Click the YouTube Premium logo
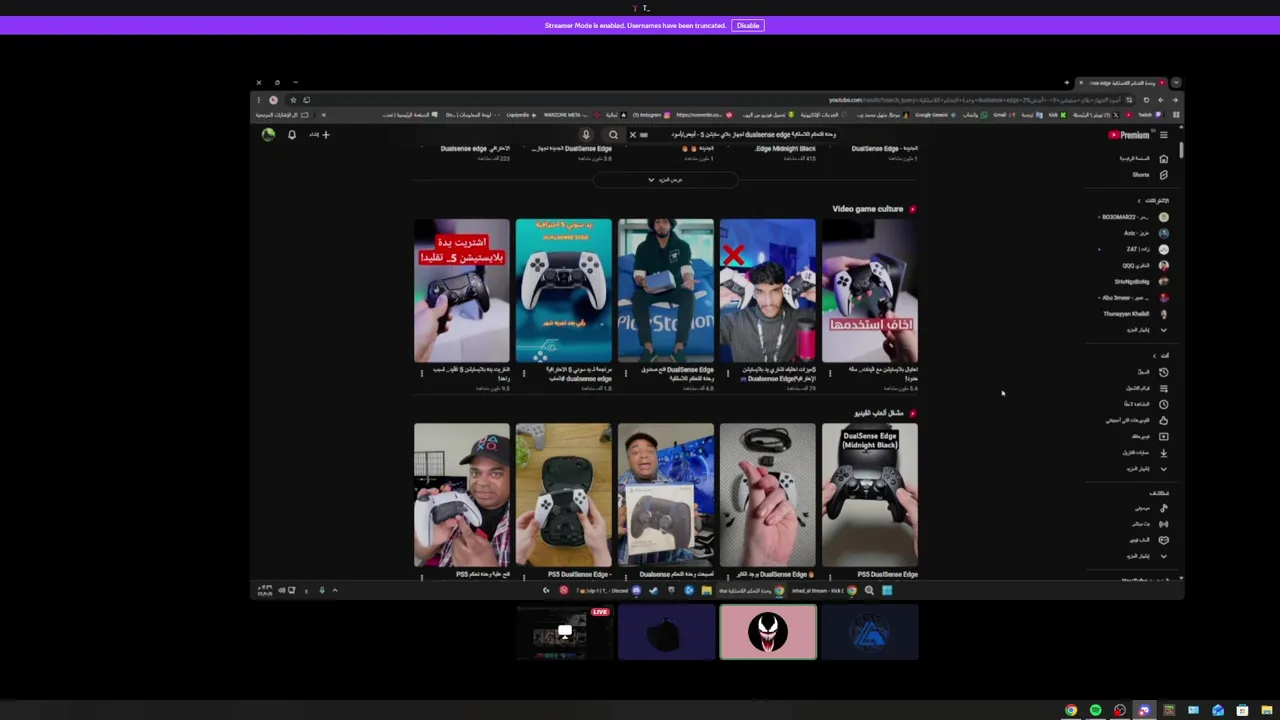 pyautogui.click(x=1129, y=135)
